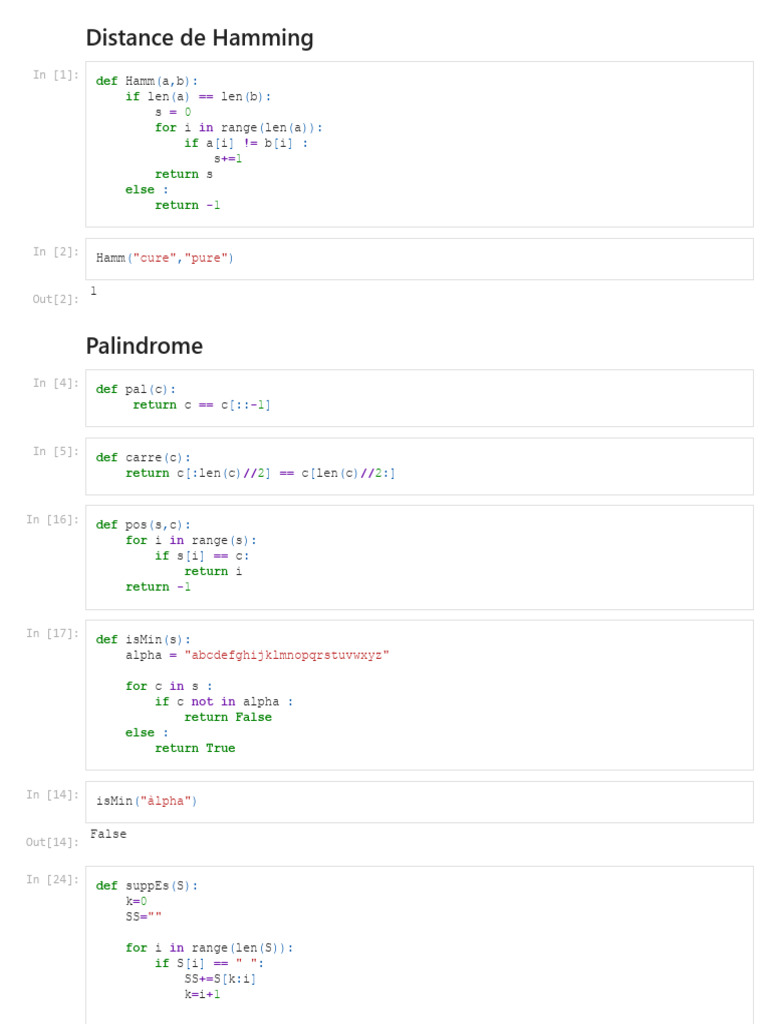Click the Out[2] output label
Viewport: 768px width, 1024px height.
pos(55,299)
